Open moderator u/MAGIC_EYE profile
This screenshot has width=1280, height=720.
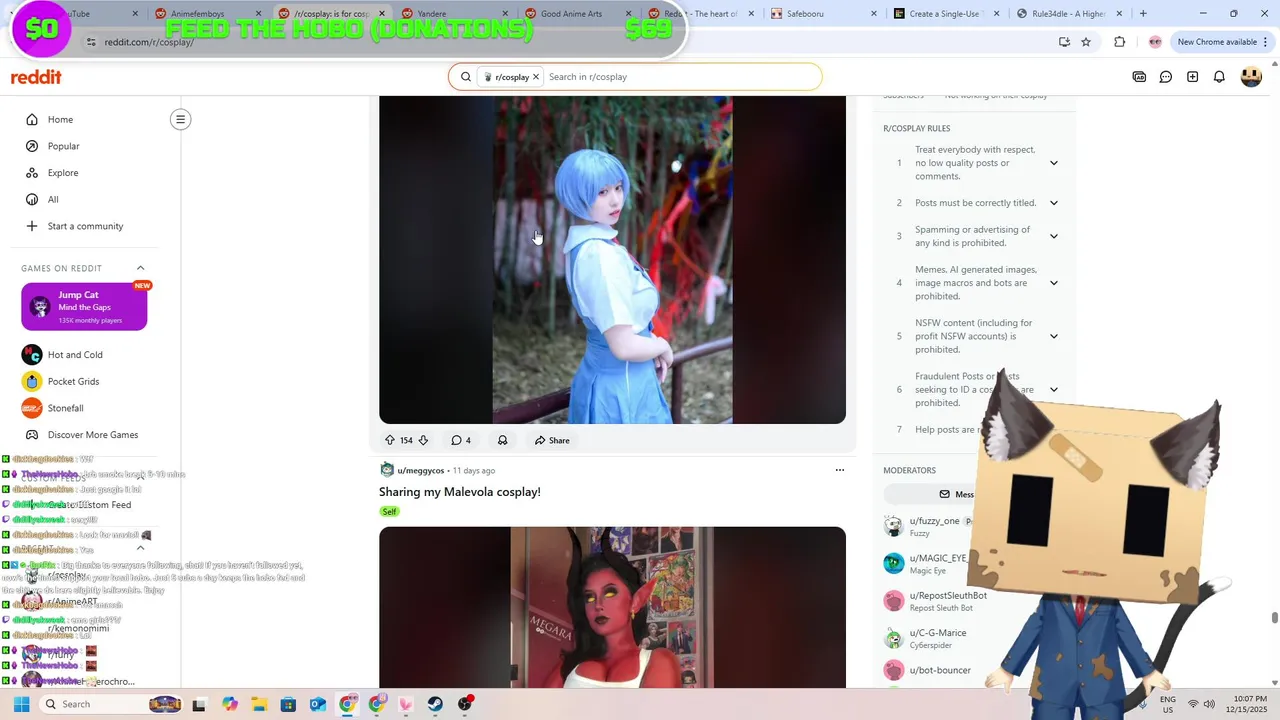[x=938, y=558]
